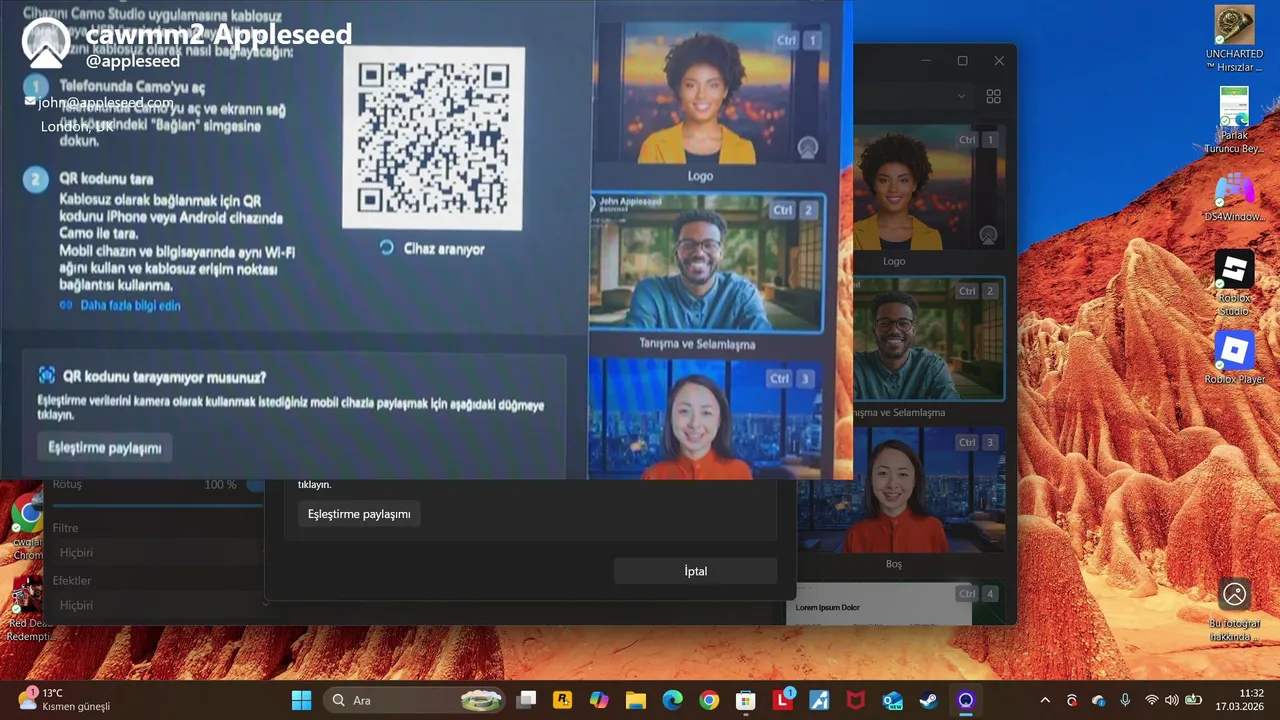The image size is (1280, 720).
Task: Launch DS4Windows desktop shortcut
Action: point(1234,197)
